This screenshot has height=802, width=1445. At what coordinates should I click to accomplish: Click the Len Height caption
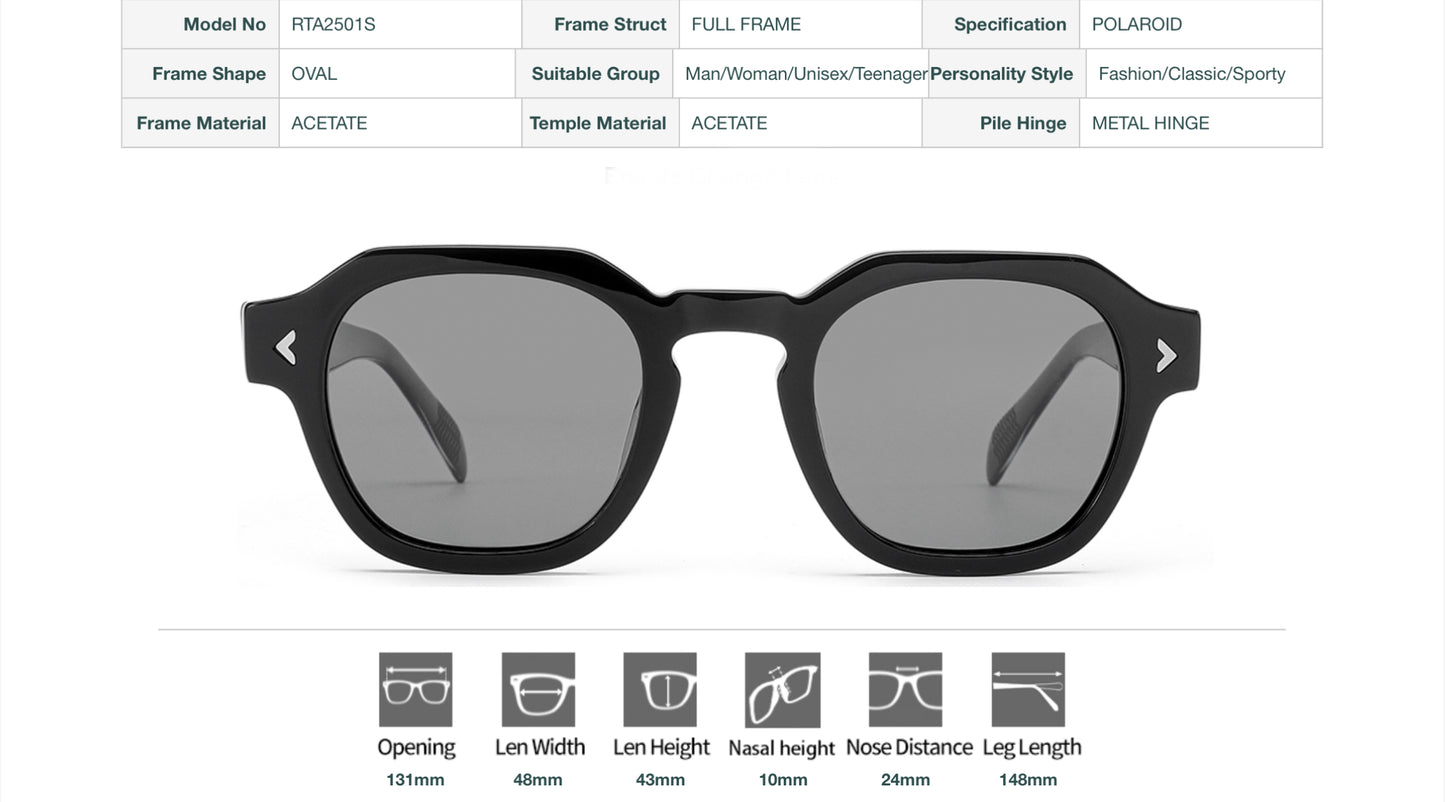[661, 747]
